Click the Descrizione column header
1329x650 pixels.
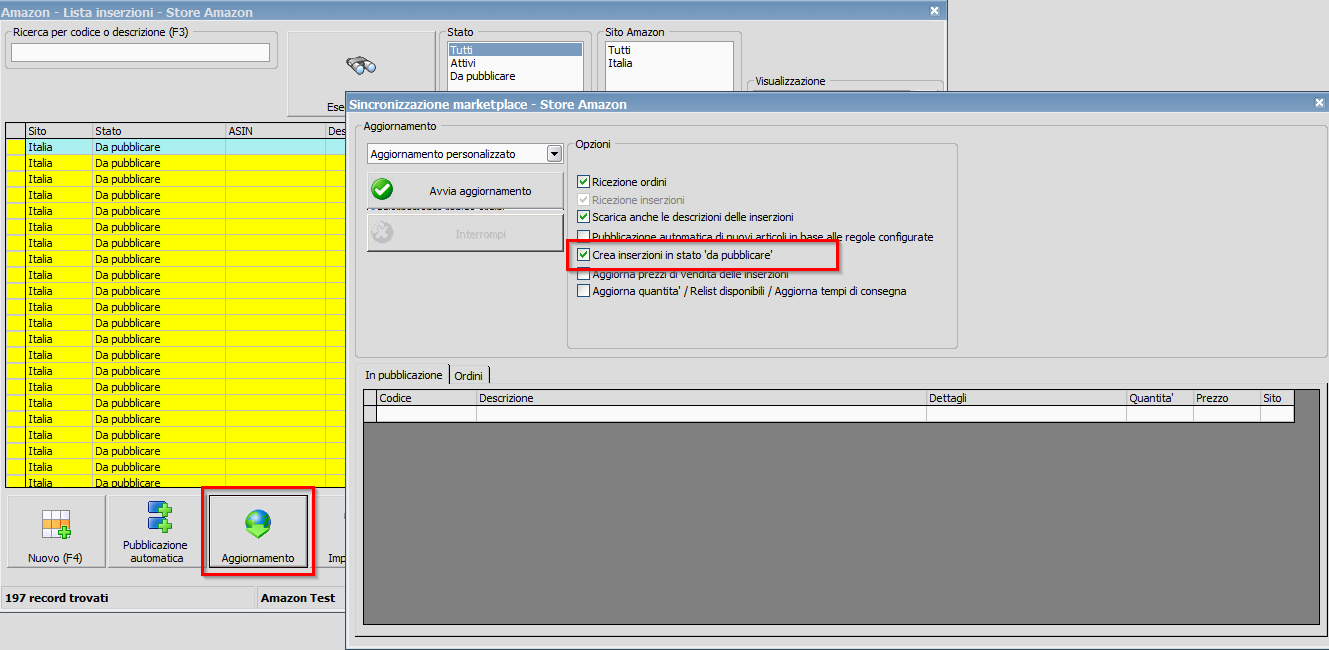pyautogui.click(x=702, y=398)
